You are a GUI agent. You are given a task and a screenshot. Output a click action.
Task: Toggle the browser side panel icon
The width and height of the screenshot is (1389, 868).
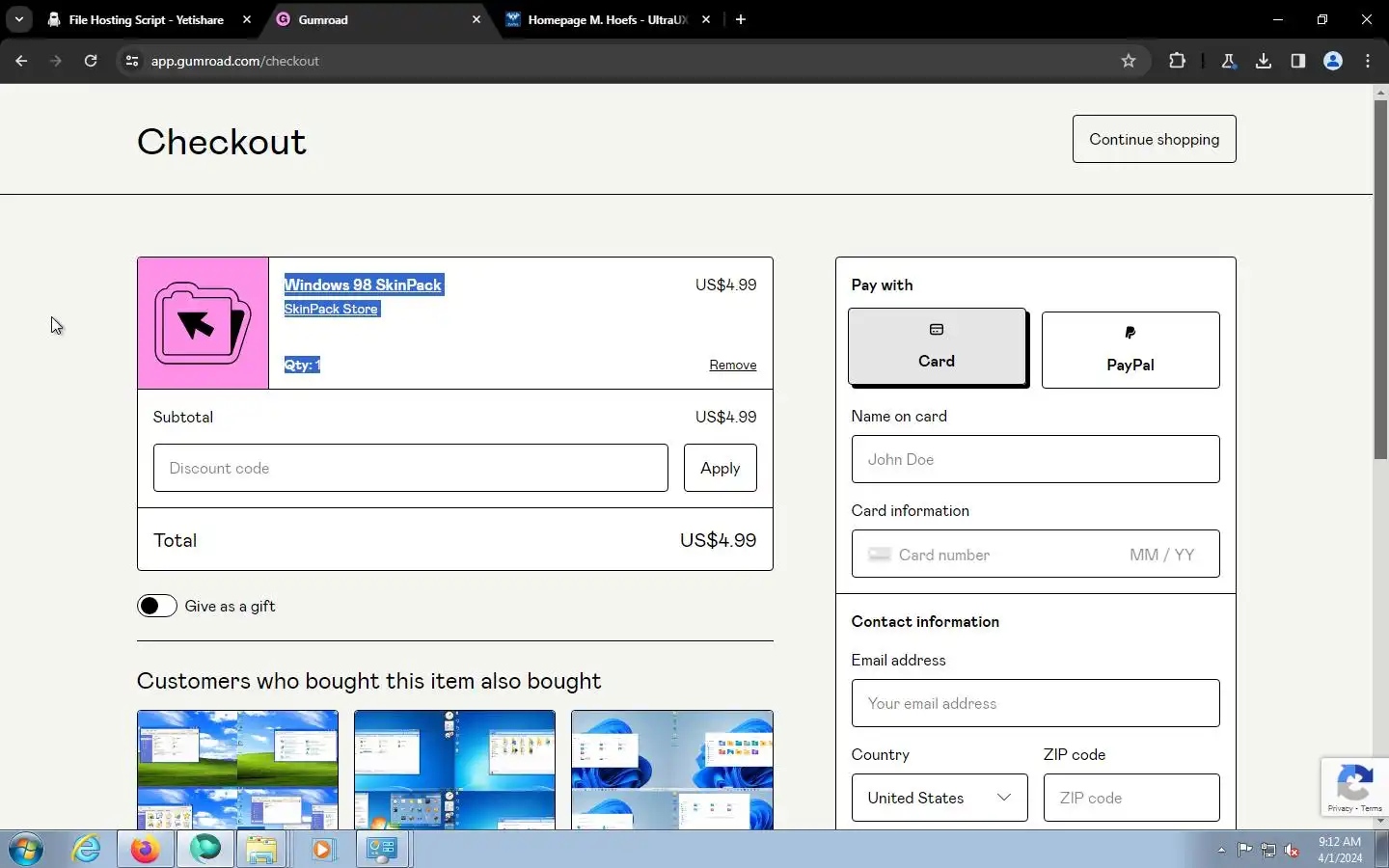1298,61
